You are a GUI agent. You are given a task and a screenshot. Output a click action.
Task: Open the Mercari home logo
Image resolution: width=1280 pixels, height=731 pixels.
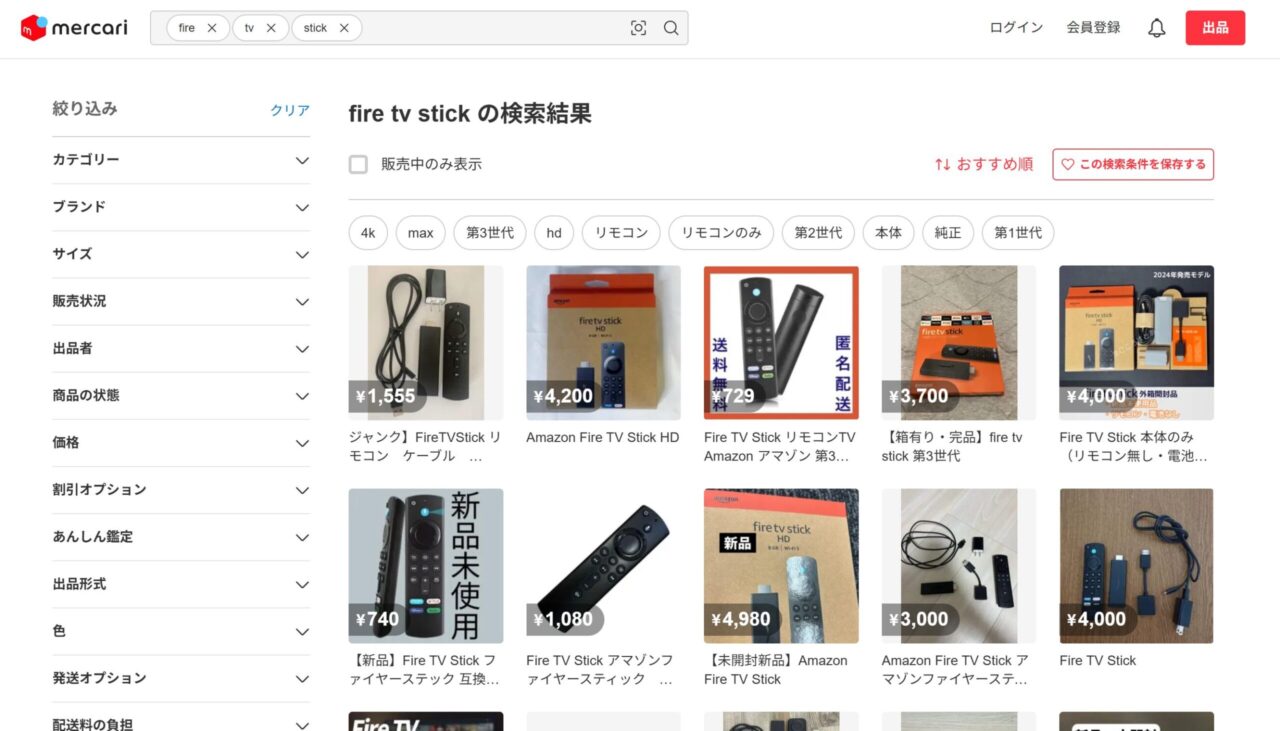(74, 28)
